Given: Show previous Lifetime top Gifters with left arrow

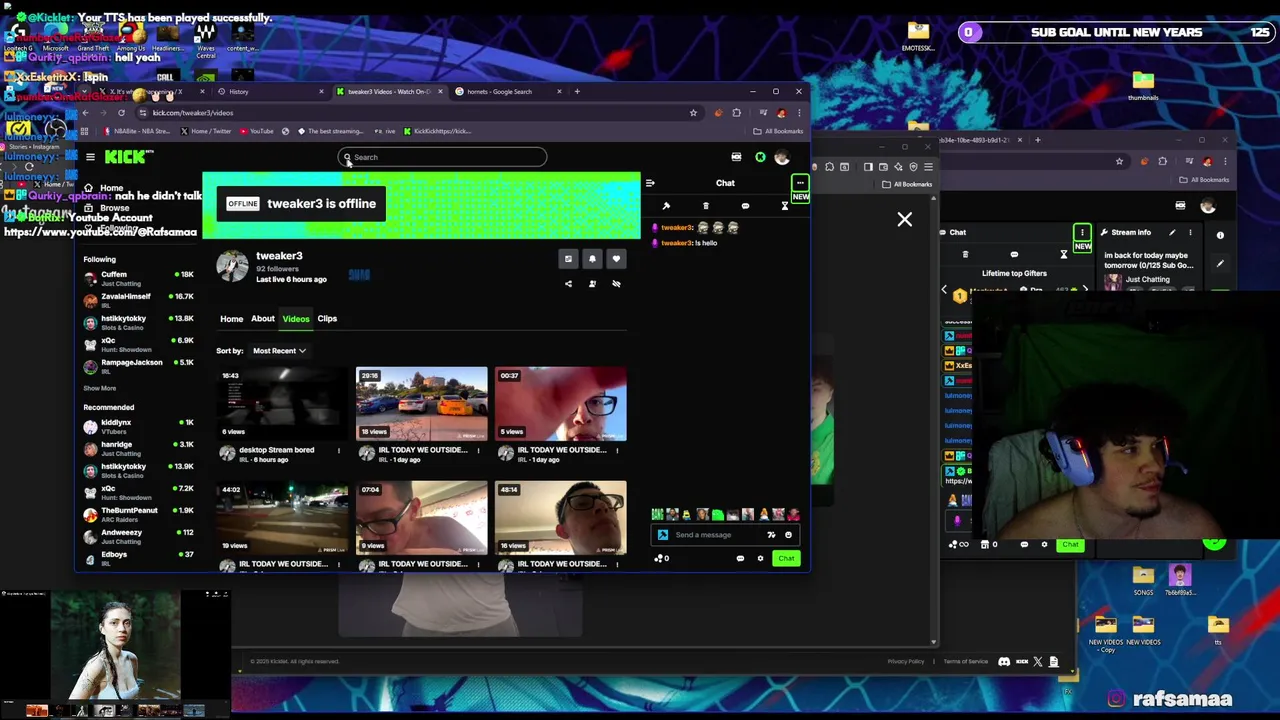Looking at the screenshot, I should click(x=944, y=291).
